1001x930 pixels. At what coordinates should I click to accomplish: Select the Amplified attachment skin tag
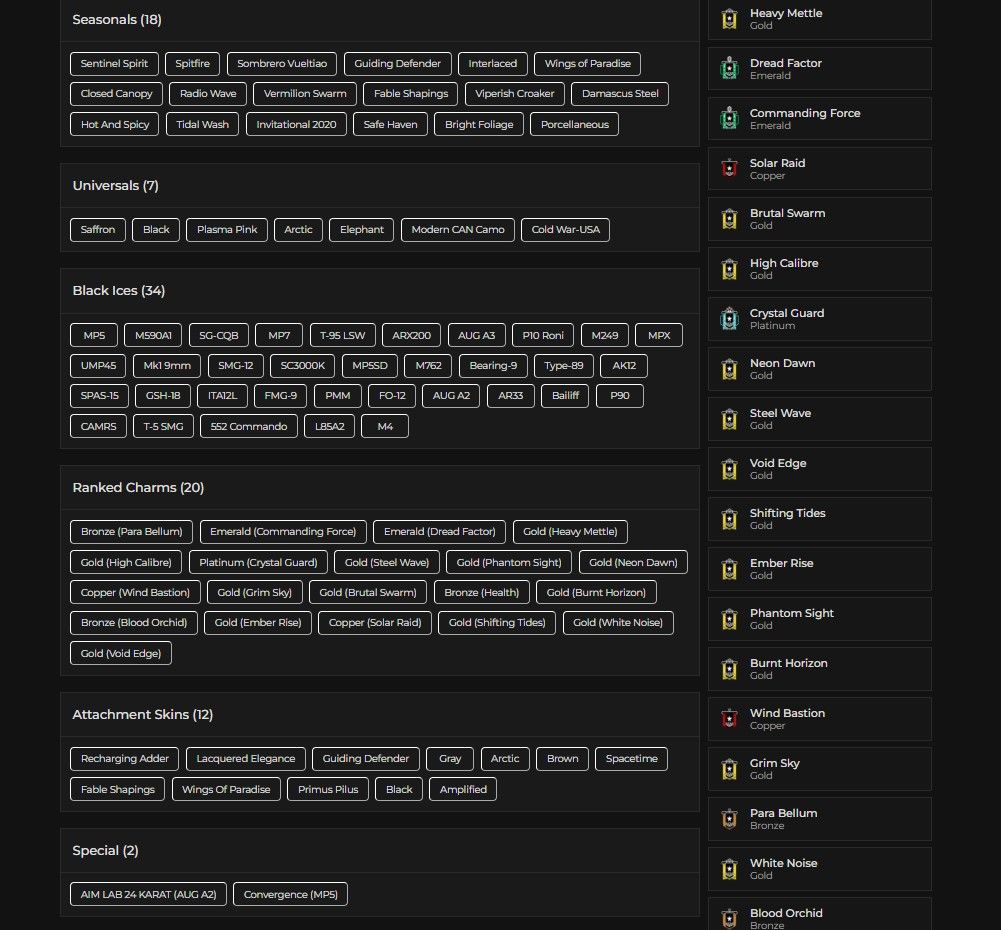pyautogui.click(x=463, y=789)
